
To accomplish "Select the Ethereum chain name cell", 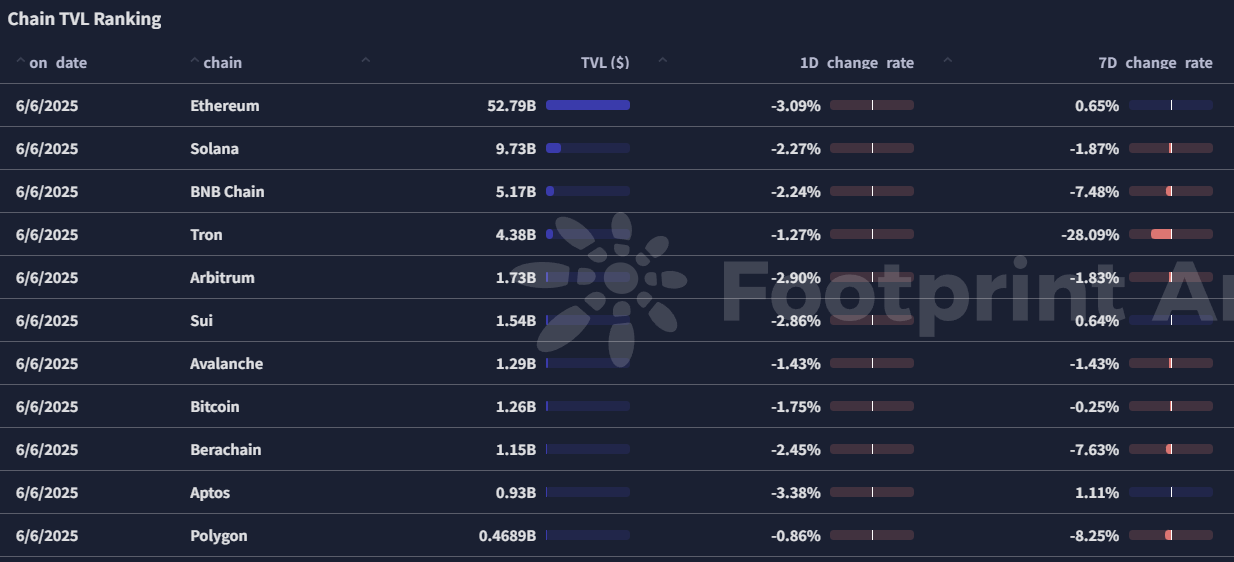I will point(224,106).
